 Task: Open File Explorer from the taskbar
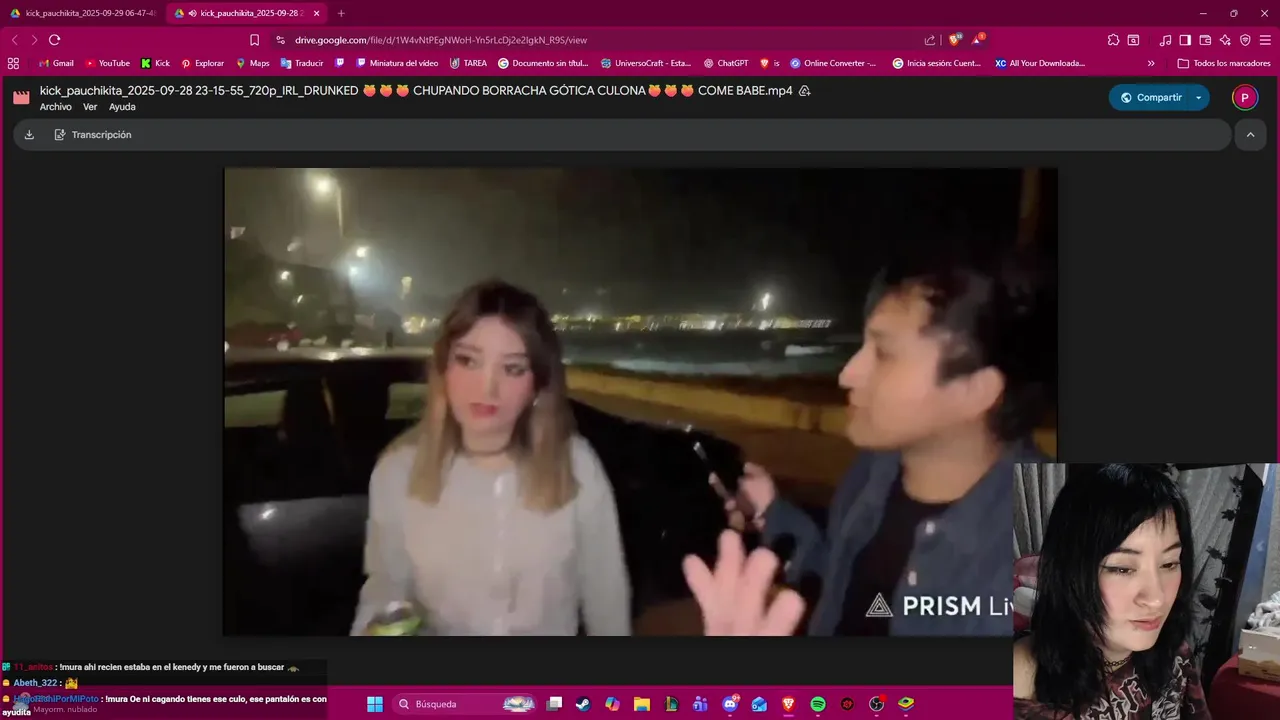click(642, 704)
